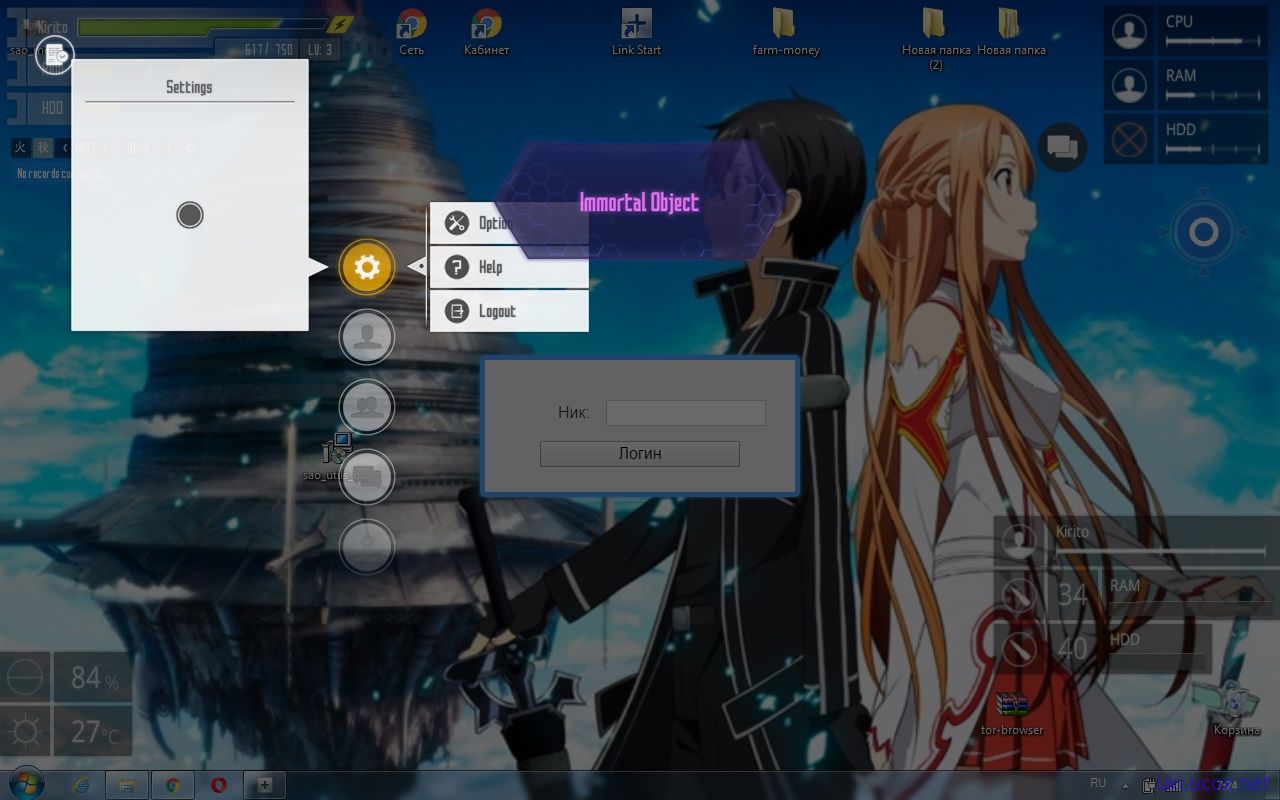The height and width of the screenshot is (800, 1280).
Task: Open File Explorer from taskbar
Action: 127,786
